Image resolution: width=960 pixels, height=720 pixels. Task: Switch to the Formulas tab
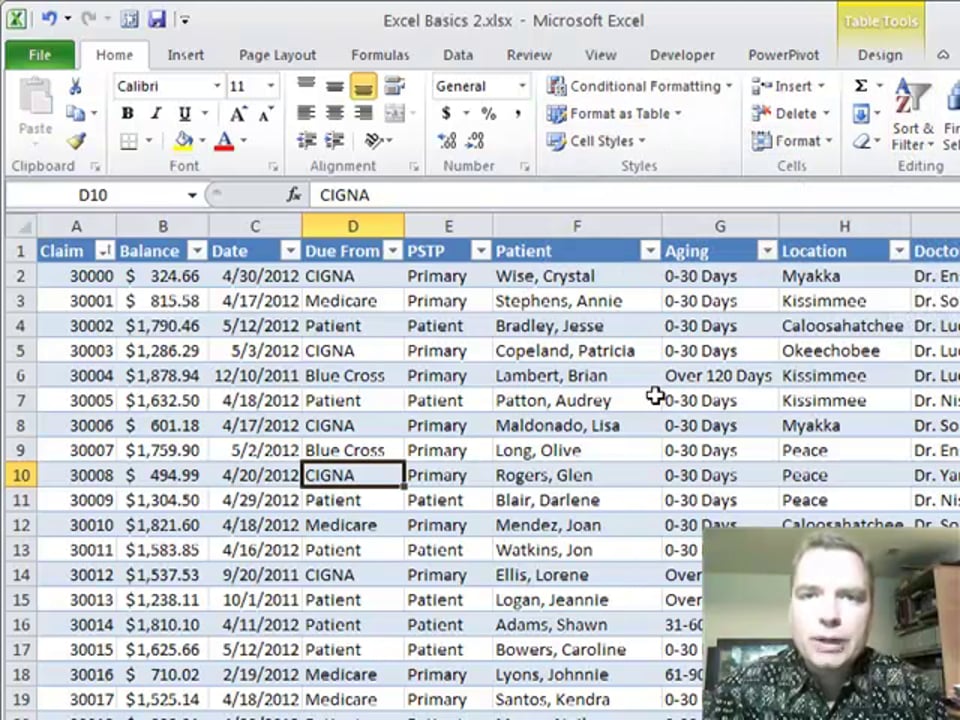[380, 55]
